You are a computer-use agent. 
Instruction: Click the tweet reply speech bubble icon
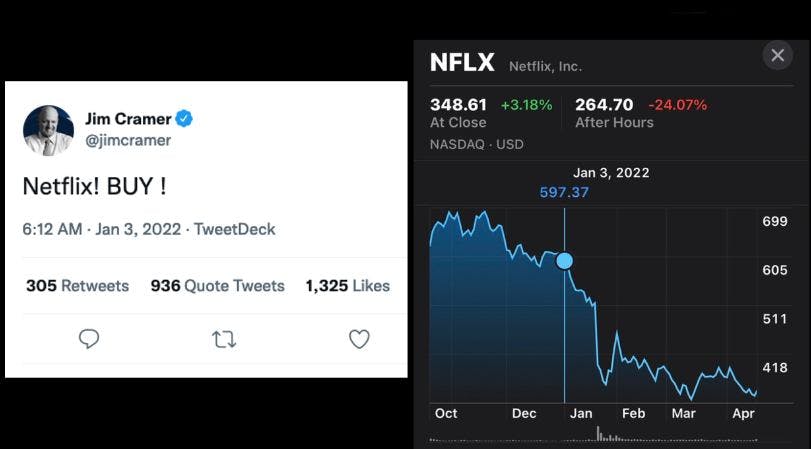click(x=89, y=339)
